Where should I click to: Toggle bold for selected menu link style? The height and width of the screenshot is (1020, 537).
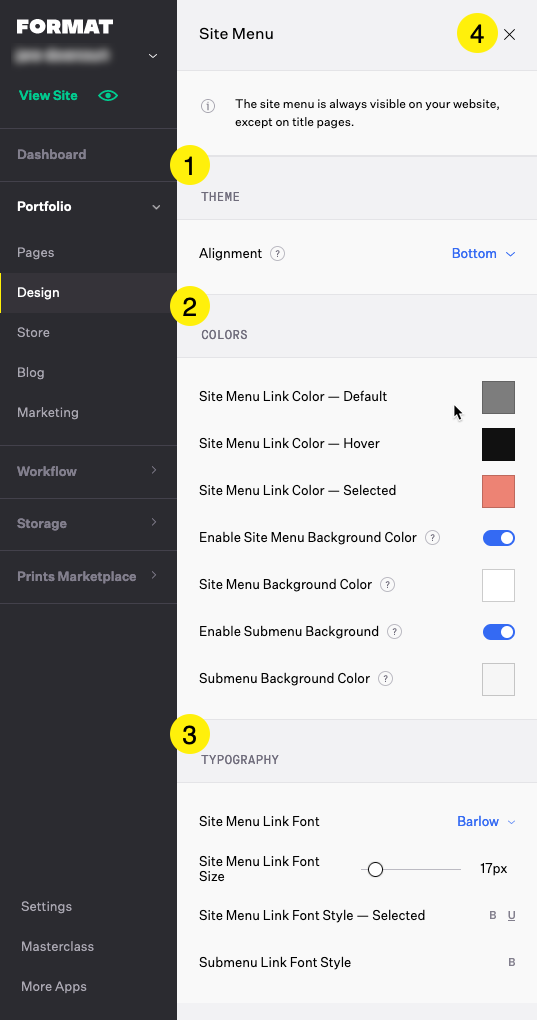tap(493, 916)
